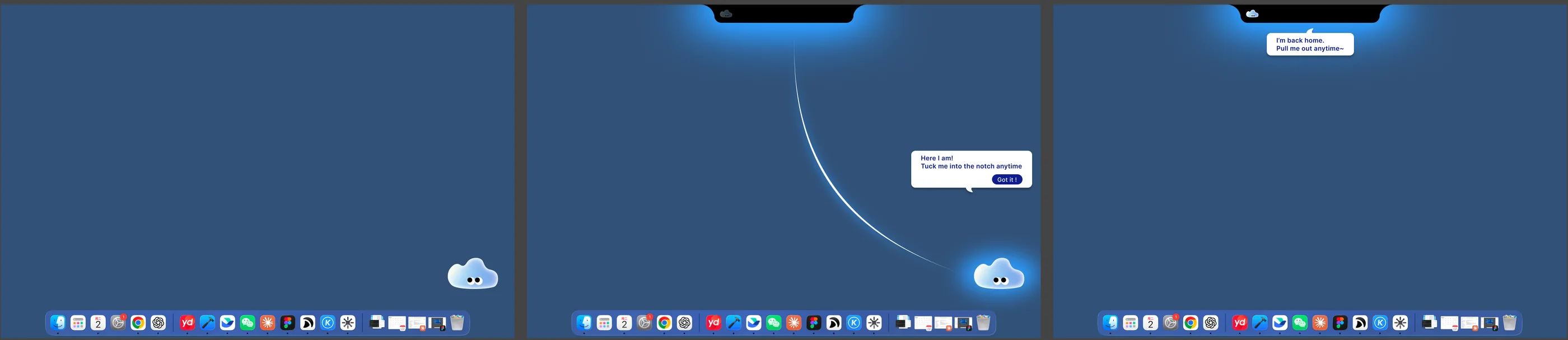The width and height of the screenshot is (1568, 340).
Task: Restore minimized Claude window in the right panel dock
Action: point(1469,323)
